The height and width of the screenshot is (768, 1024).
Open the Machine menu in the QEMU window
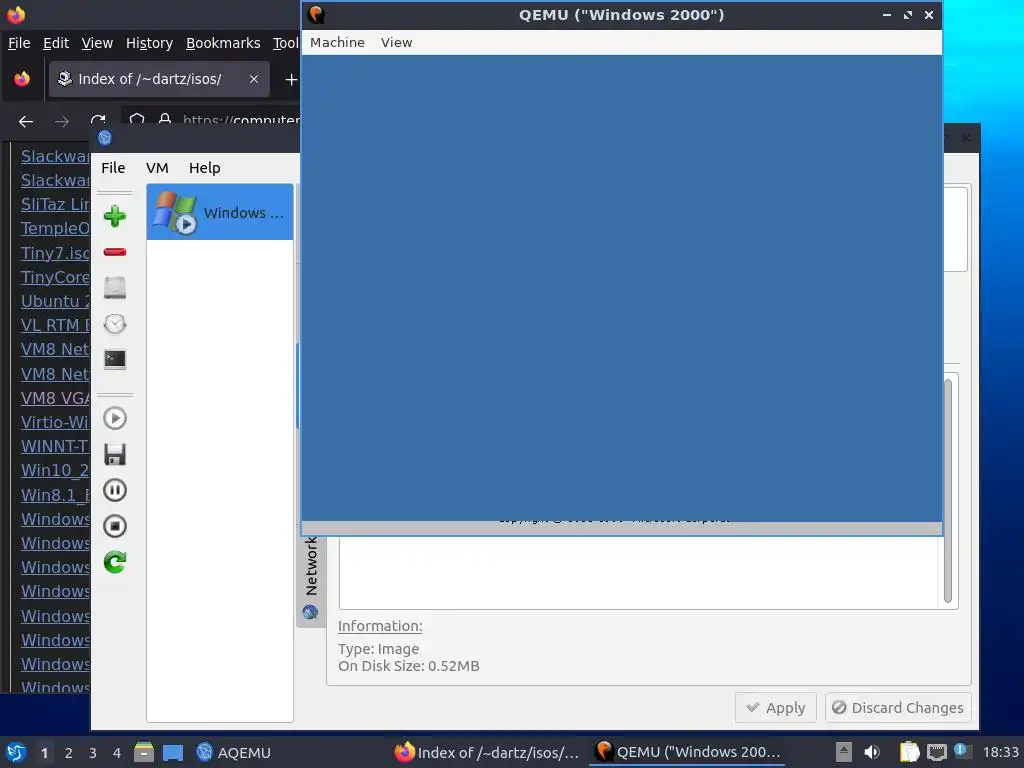[x=337, y=42]
